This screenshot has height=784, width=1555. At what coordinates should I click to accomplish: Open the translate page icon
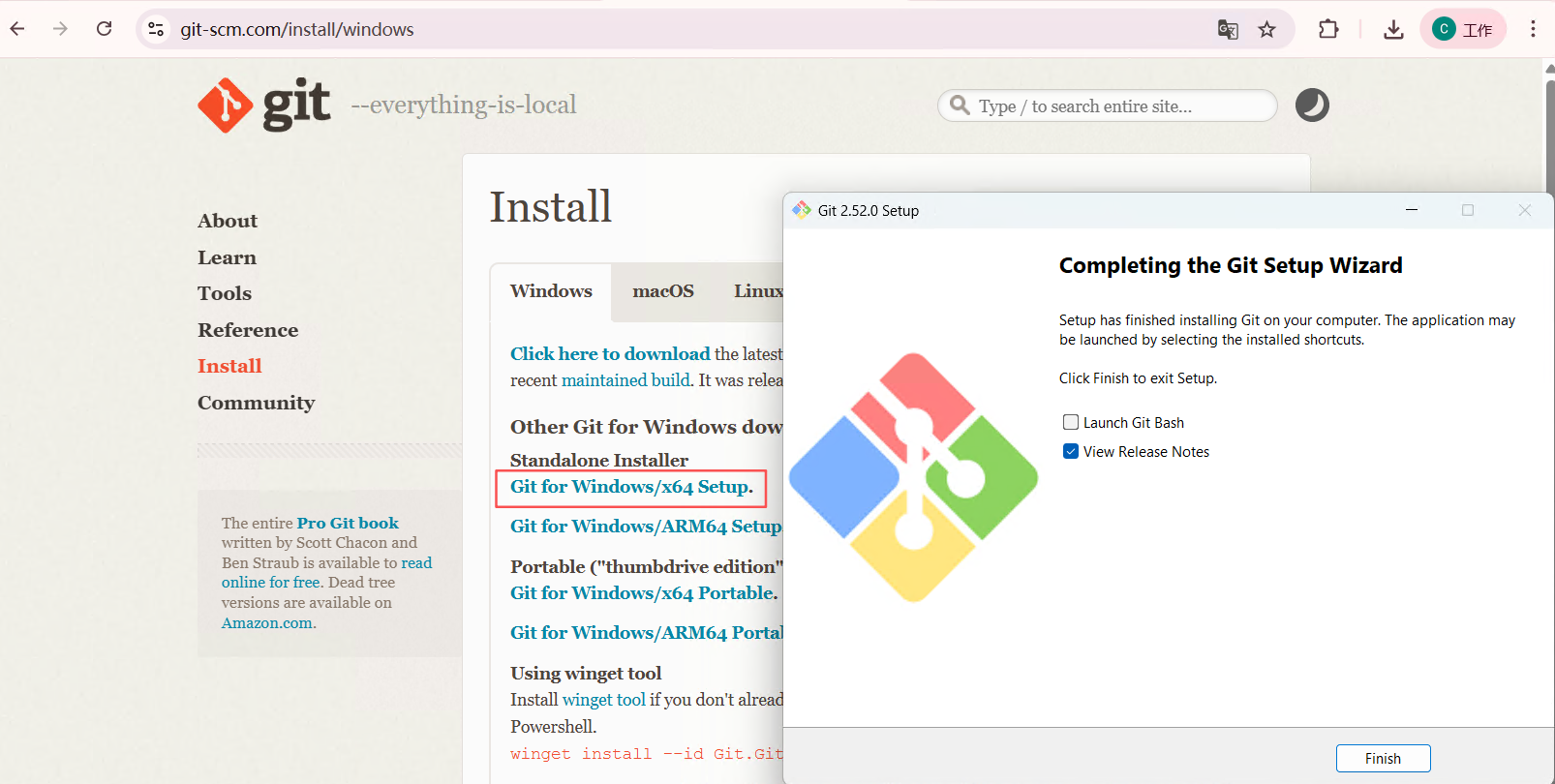[1228, 29]
